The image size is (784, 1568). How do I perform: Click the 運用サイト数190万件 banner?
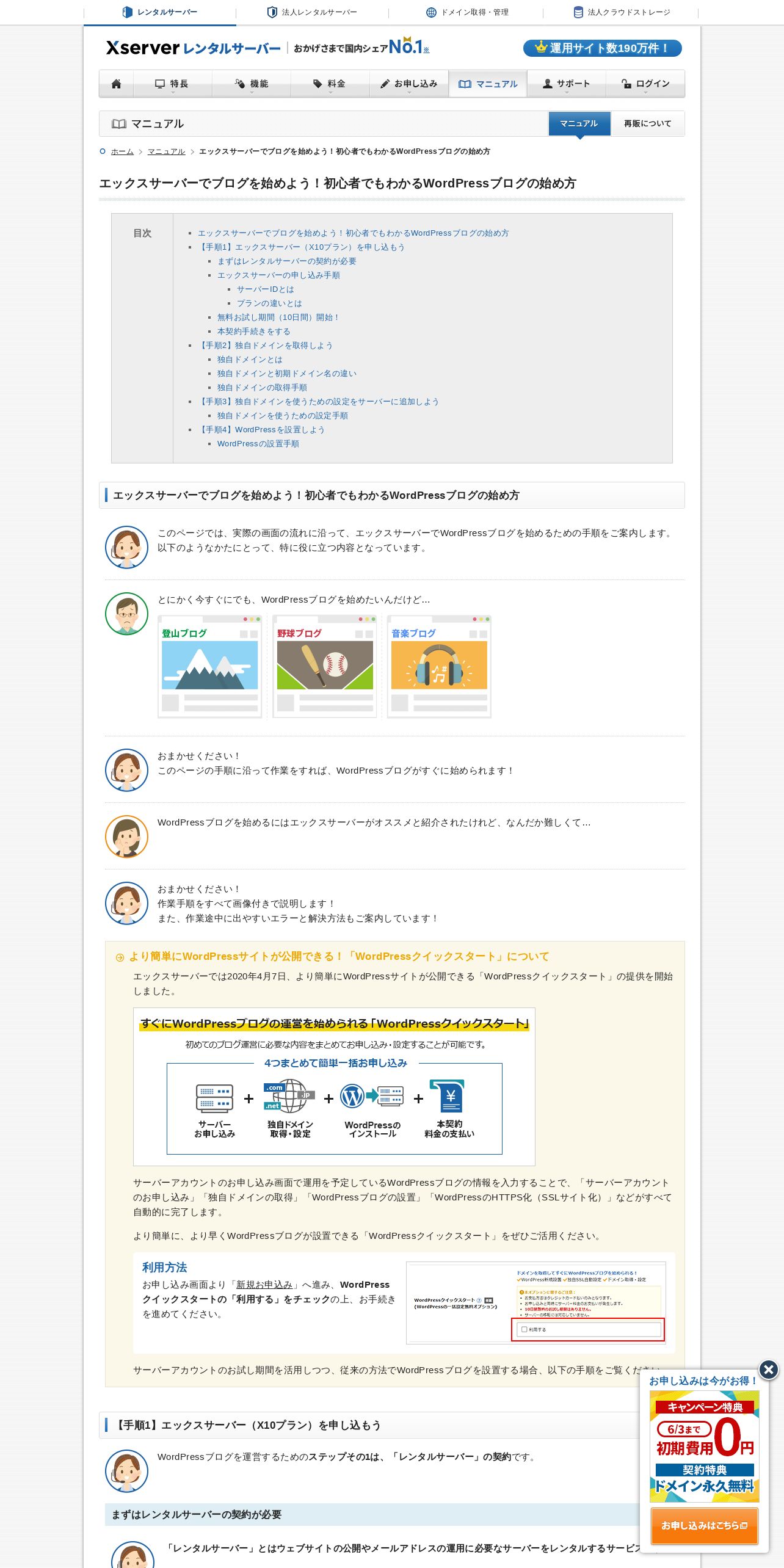[x=602, y=48]
